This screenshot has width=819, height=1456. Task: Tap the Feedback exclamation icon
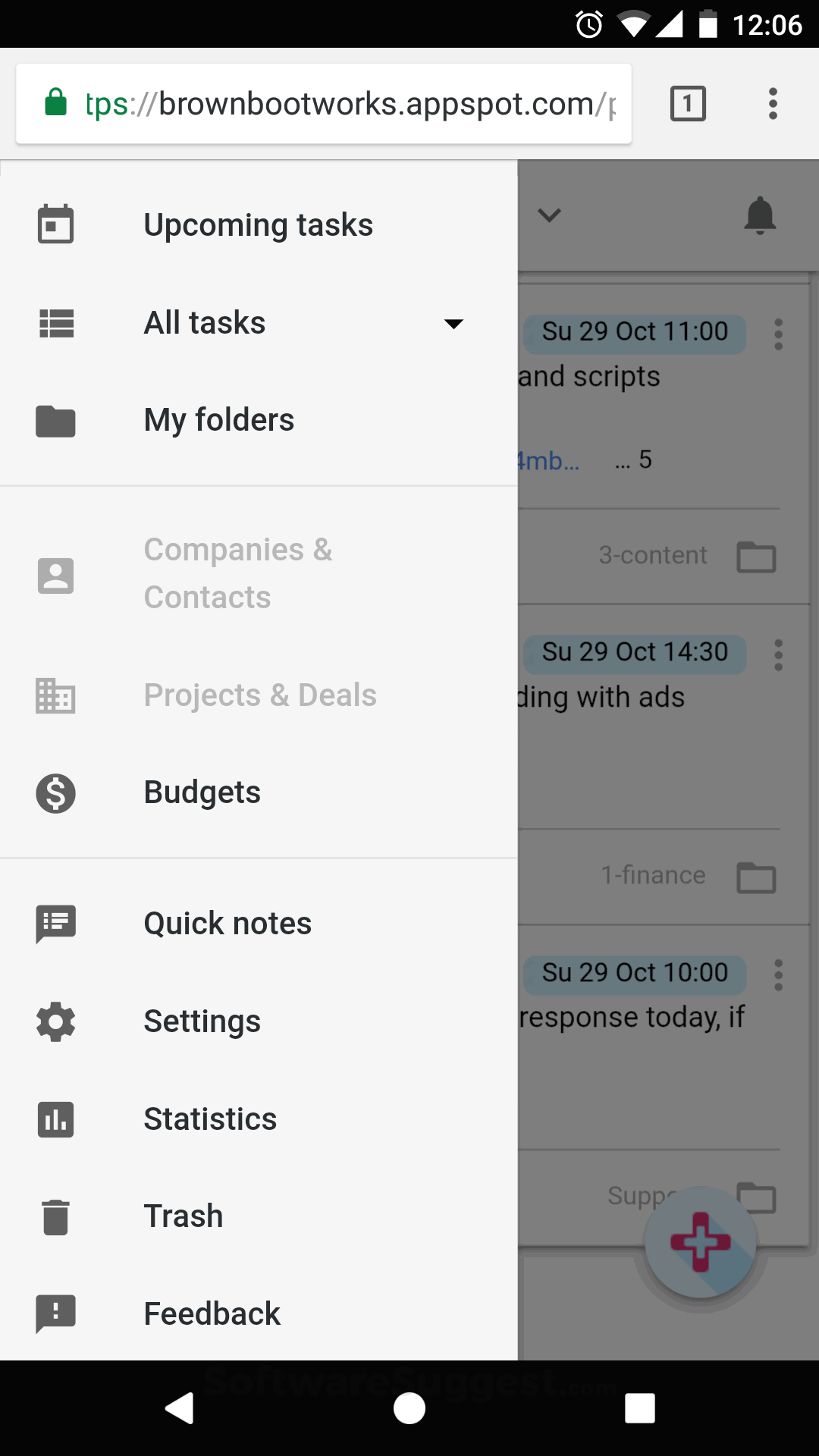(55, 1313)
